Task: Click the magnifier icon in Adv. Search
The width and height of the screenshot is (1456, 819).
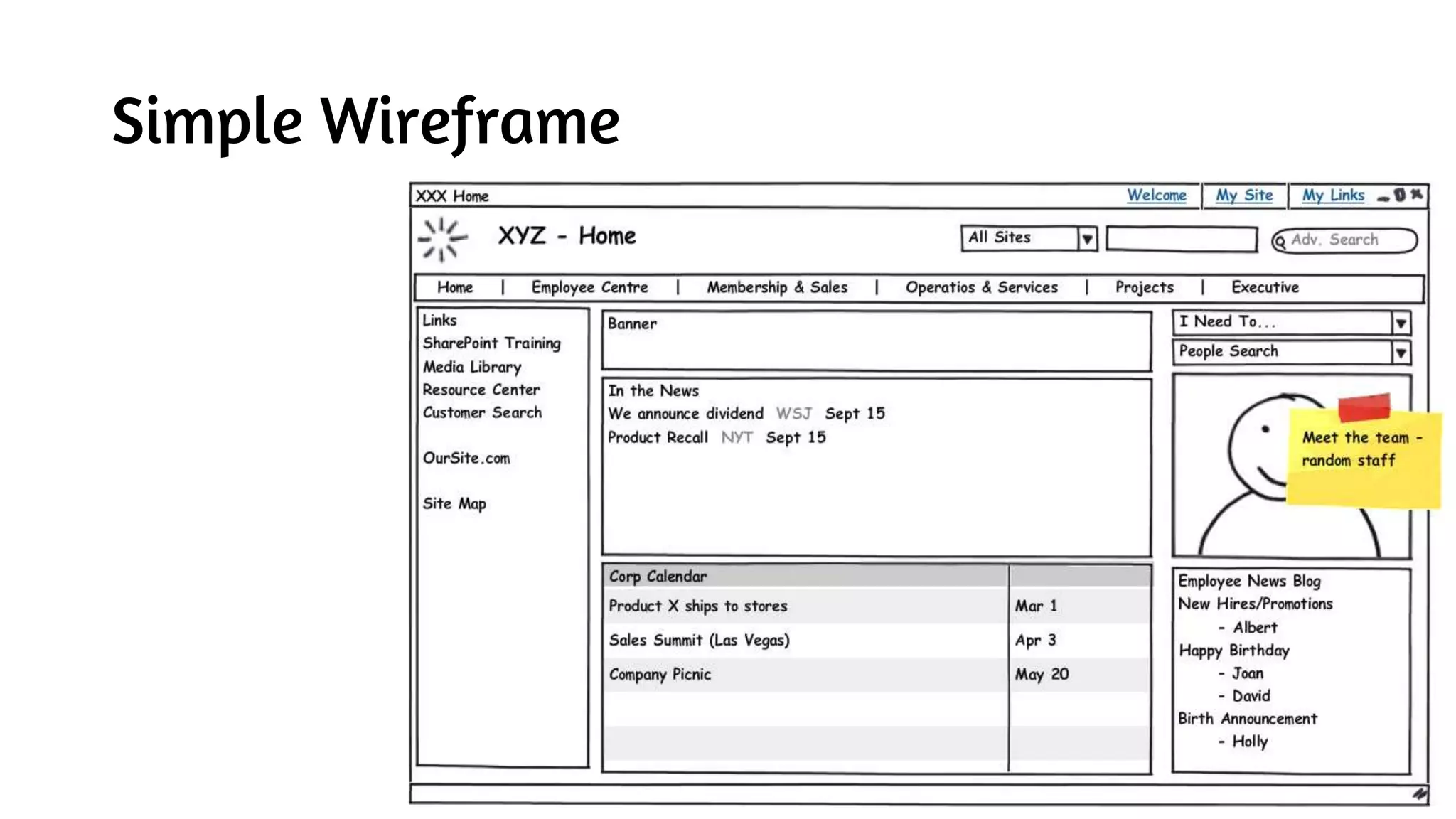Action: (1280, 241)
